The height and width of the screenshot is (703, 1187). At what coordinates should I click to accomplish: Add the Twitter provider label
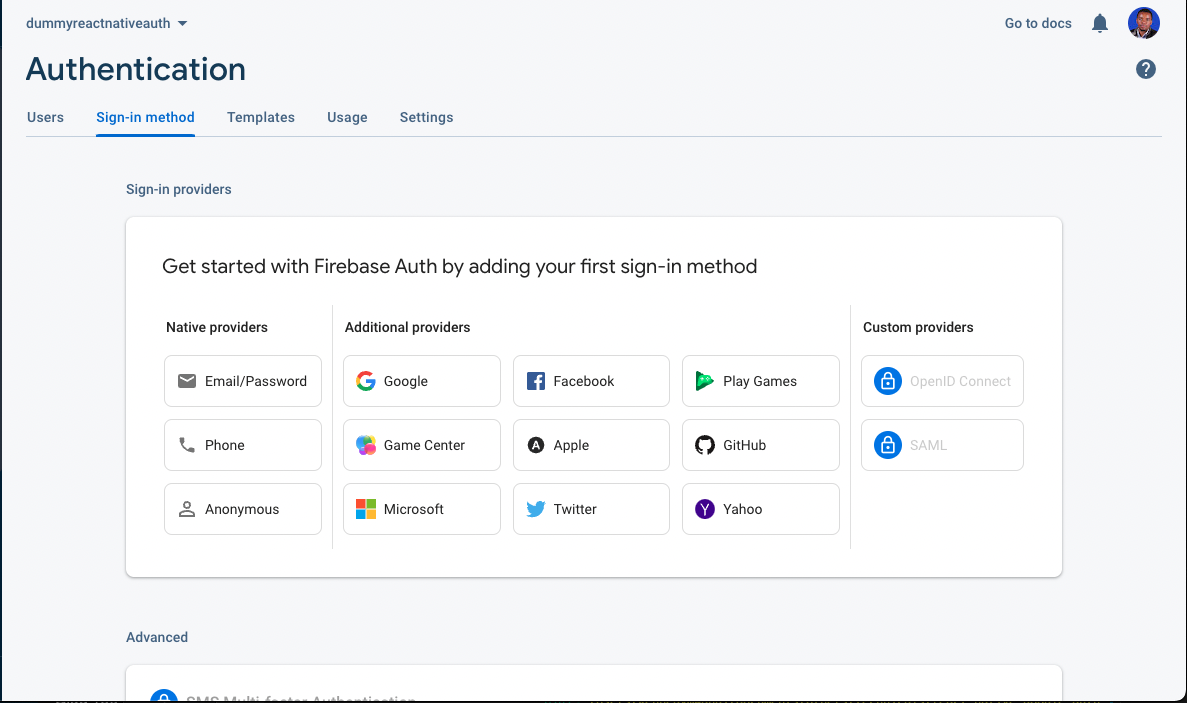tap(575, 509)
